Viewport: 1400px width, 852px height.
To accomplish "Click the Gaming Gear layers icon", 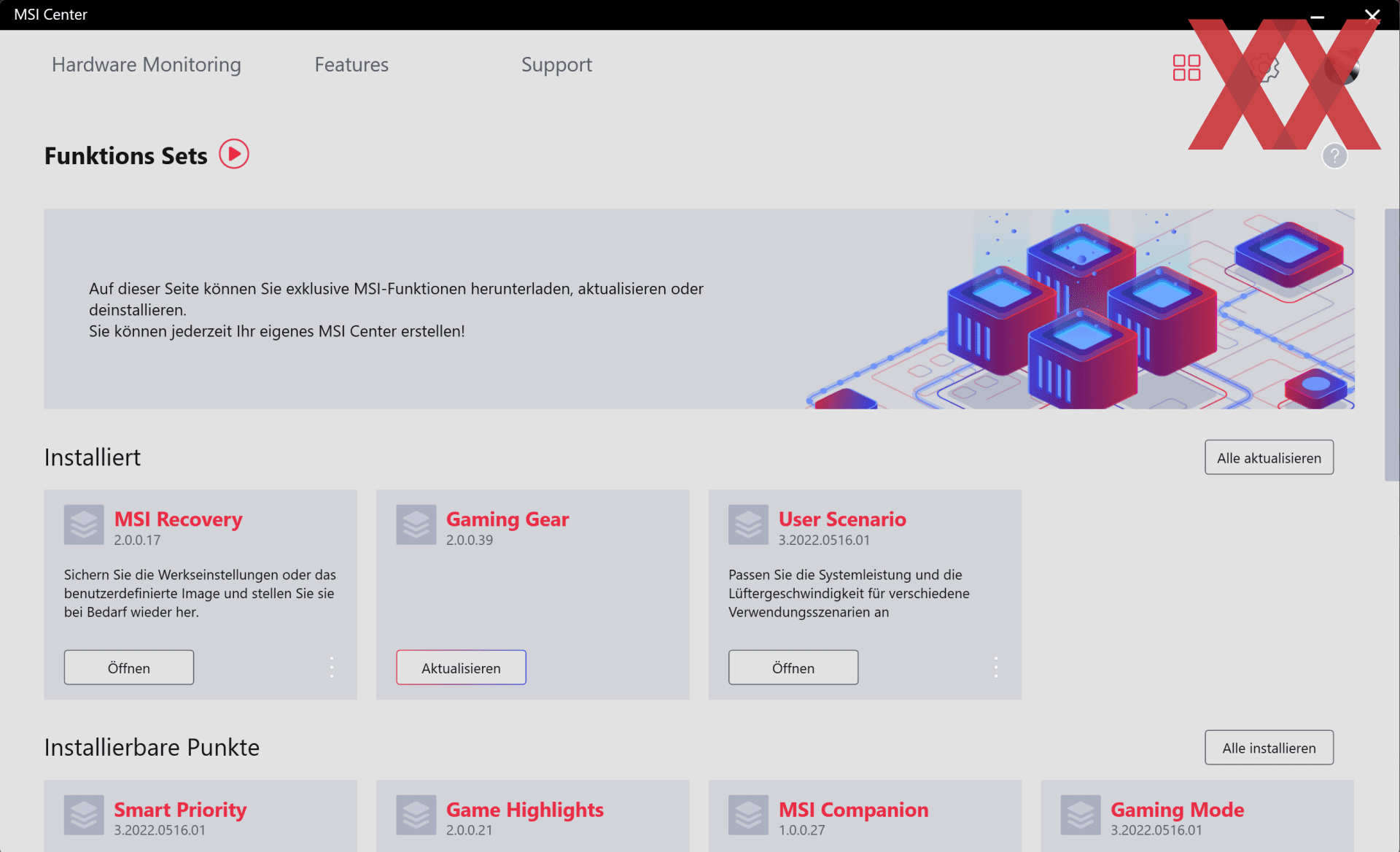I will 416,524.
